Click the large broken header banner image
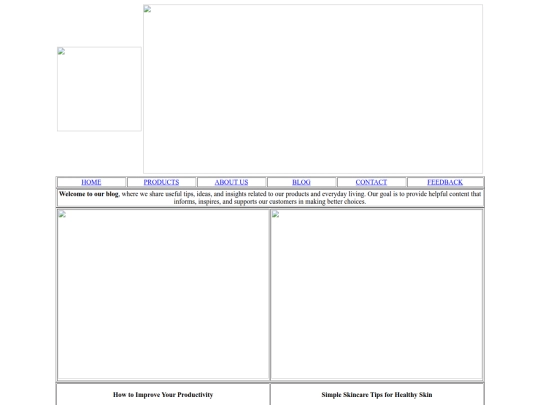Viewport: 540px width, 405px height. point(313,89)
